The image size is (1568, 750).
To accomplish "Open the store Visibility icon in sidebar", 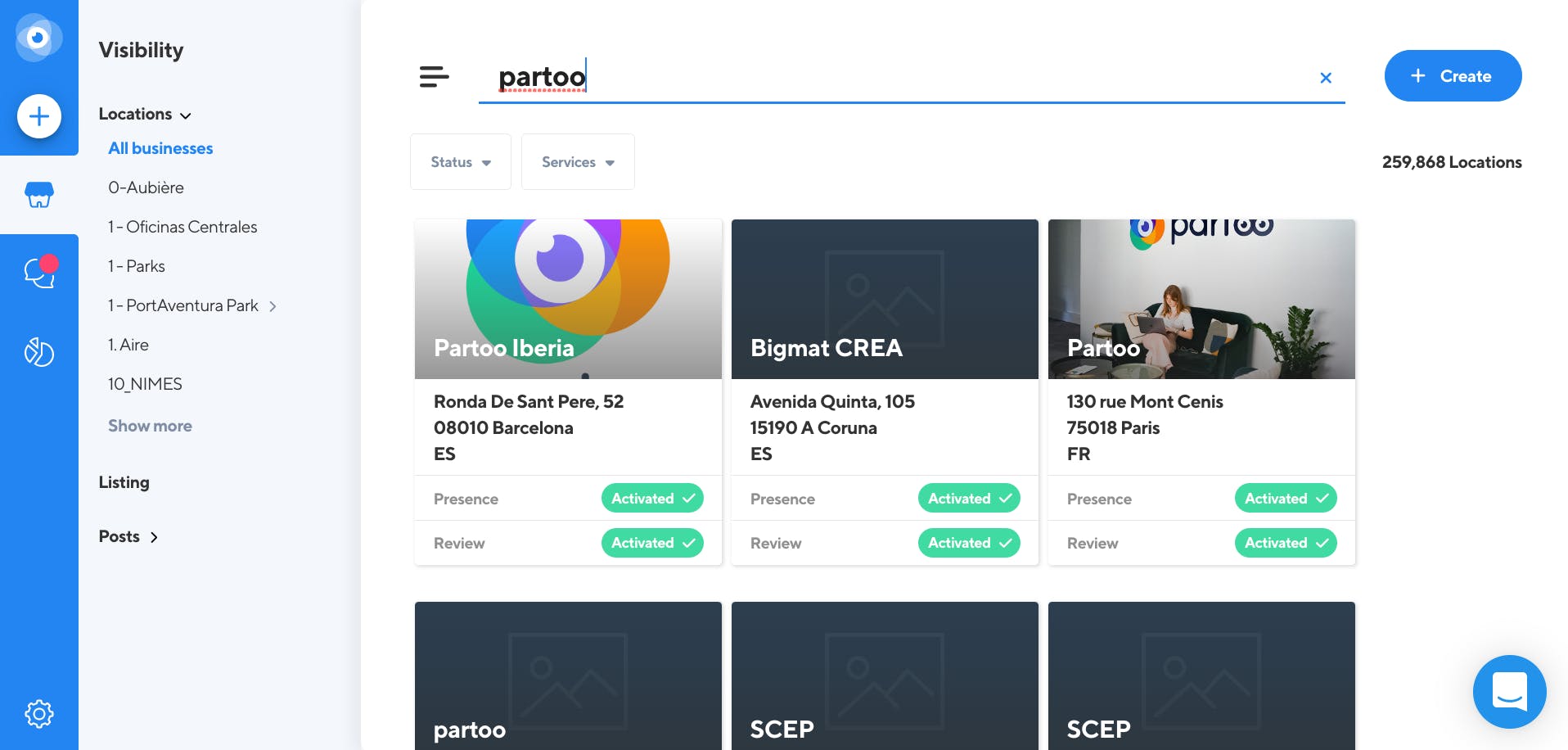I will pyautogui.click(x=39, y=195).
